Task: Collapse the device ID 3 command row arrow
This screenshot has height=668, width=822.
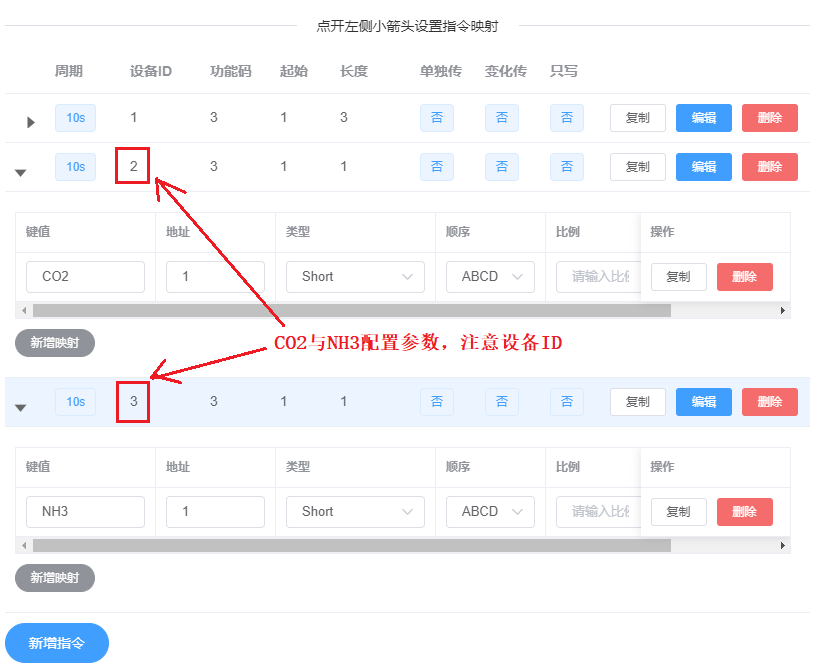Action: click(20, 407)
